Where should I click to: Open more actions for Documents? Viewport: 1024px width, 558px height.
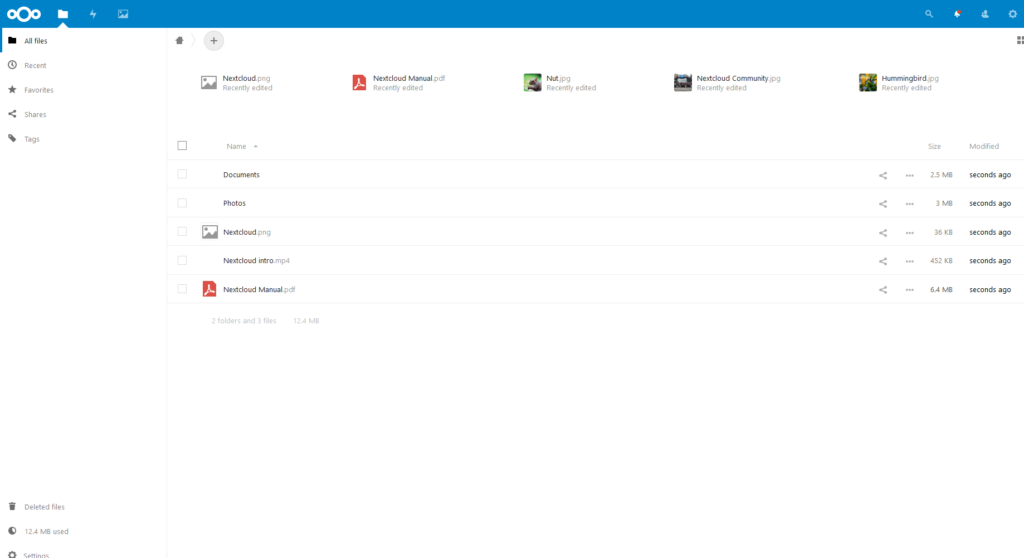tap(910, 175)
